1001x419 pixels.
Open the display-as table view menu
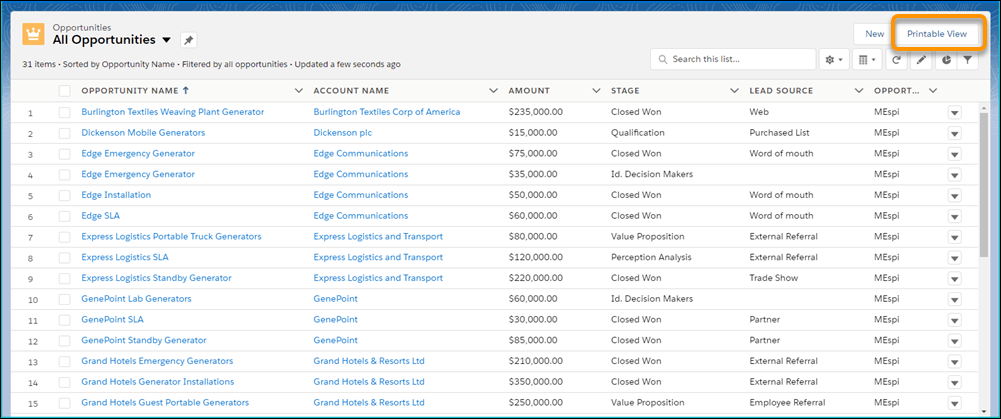[x=867, y=59]
